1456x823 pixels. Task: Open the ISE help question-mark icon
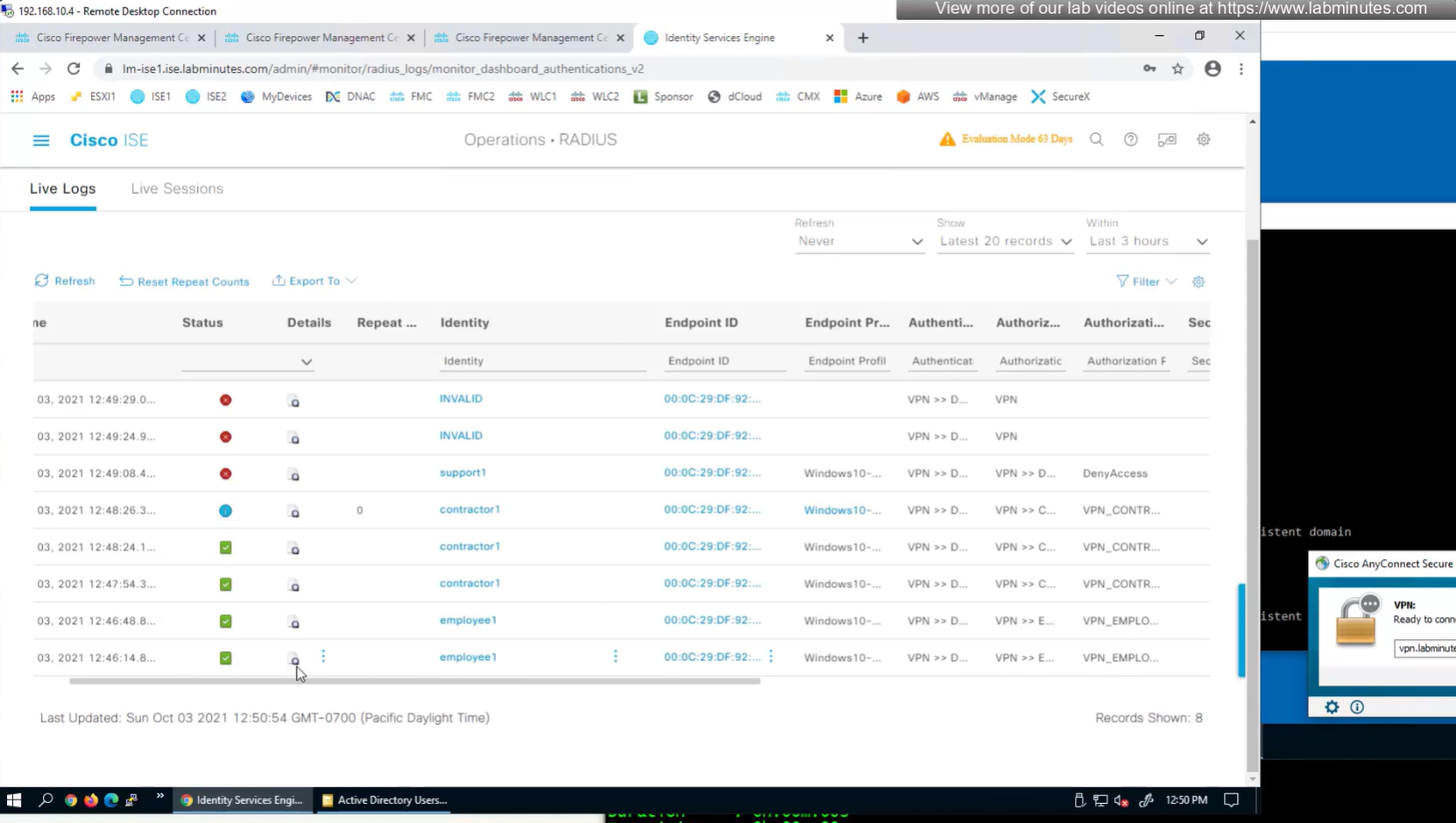pos(1131,139)
